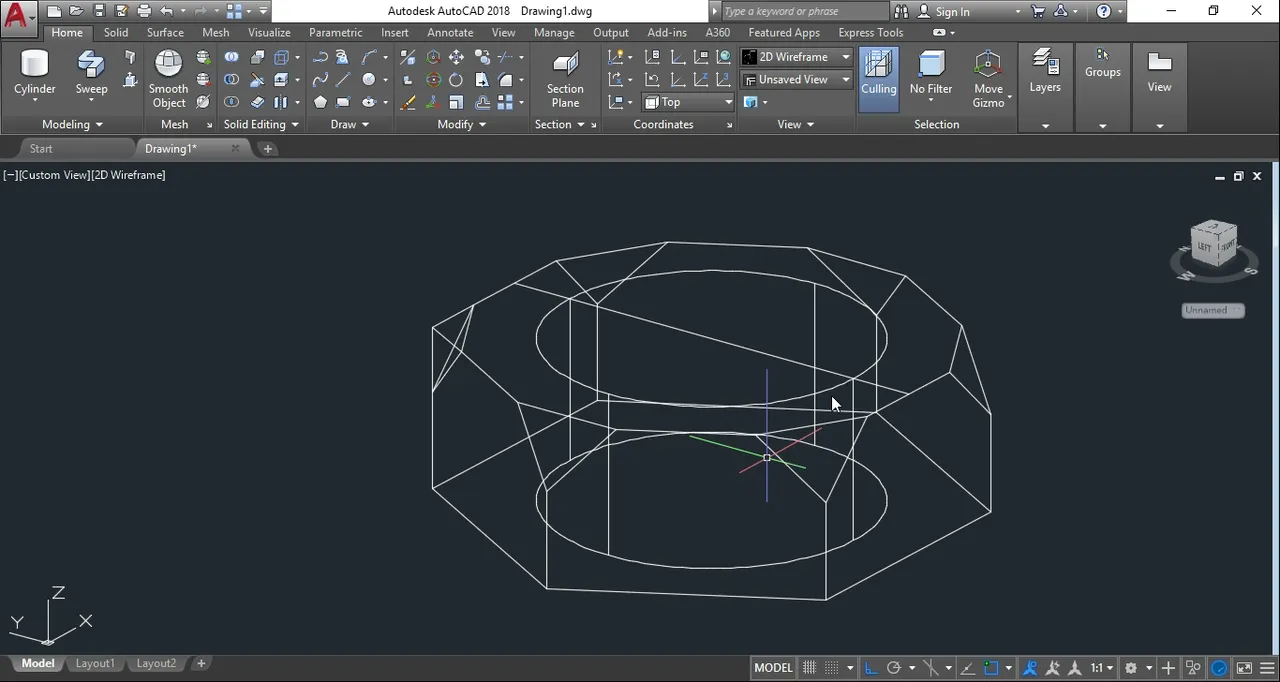
Task: Click the Section Plane tool
Action: [x=565, y=78]
